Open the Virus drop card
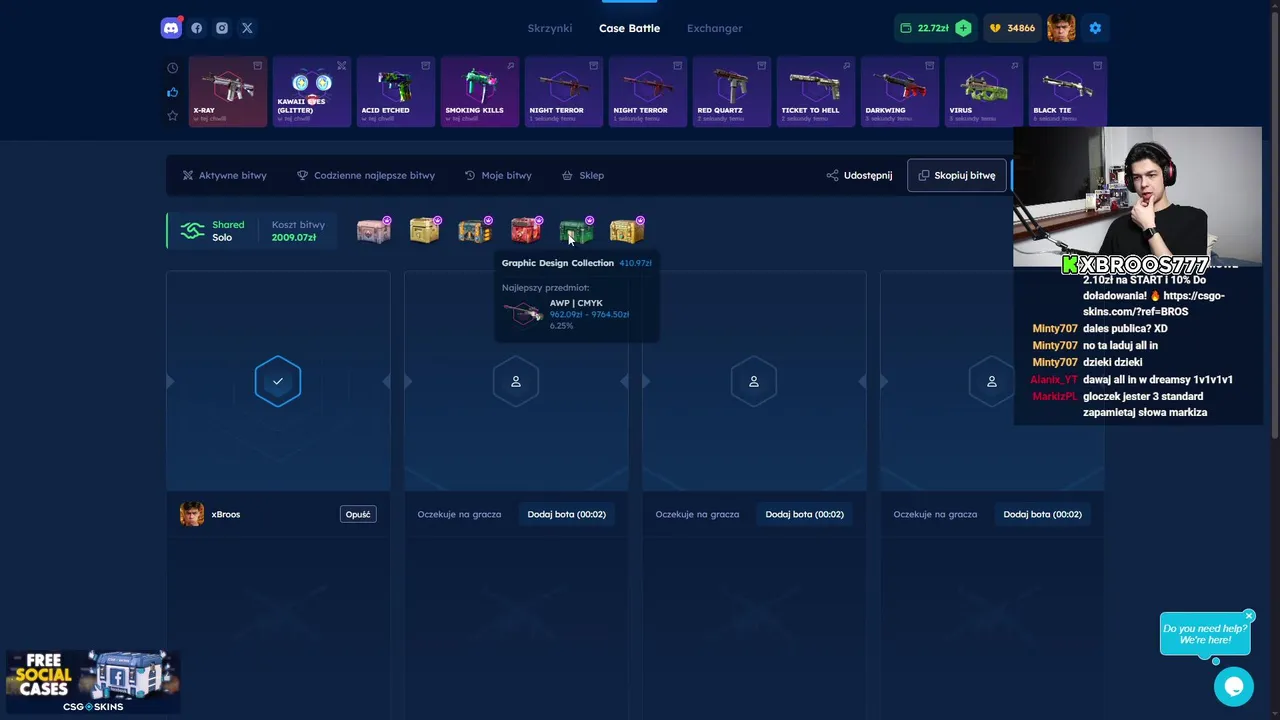 point(984,92)
